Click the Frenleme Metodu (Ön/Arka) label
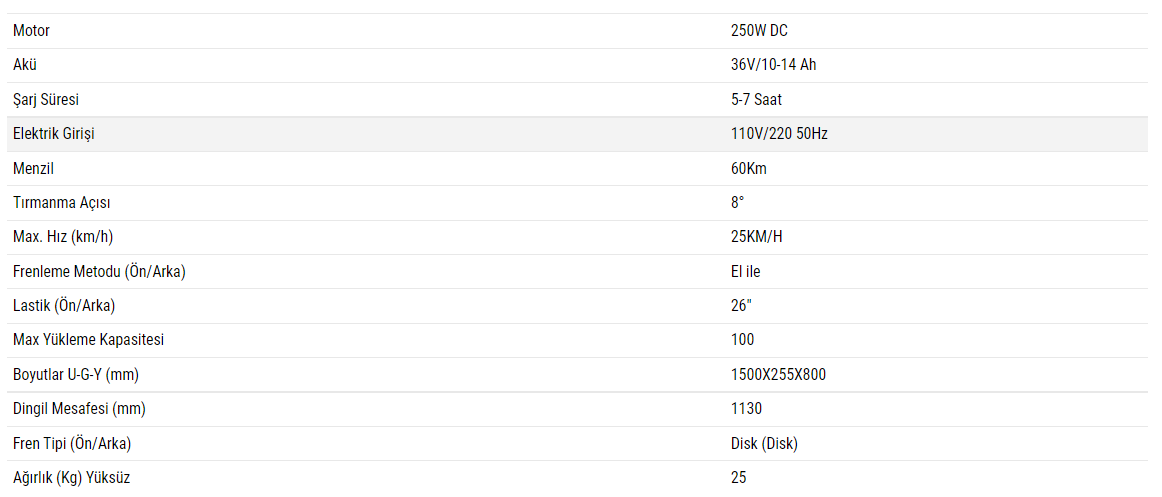Image resolution: width=1162 pixels, height=497 pixels. pyautogui.click(x=99, y=271)
